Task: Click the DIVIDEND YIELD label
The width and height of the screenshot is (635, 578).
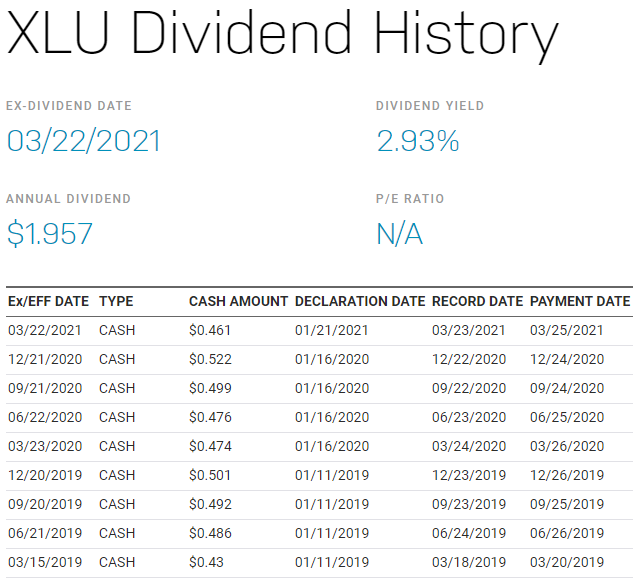Action: click(430, 106)
